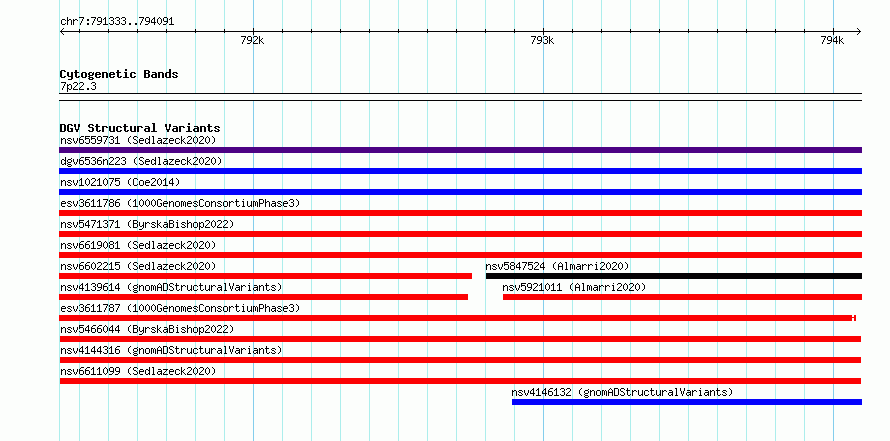Open nsv4146132 (gnomADStructuralVariants) label
This screenshot has height=441, width=890.
(x=622, y=392)
